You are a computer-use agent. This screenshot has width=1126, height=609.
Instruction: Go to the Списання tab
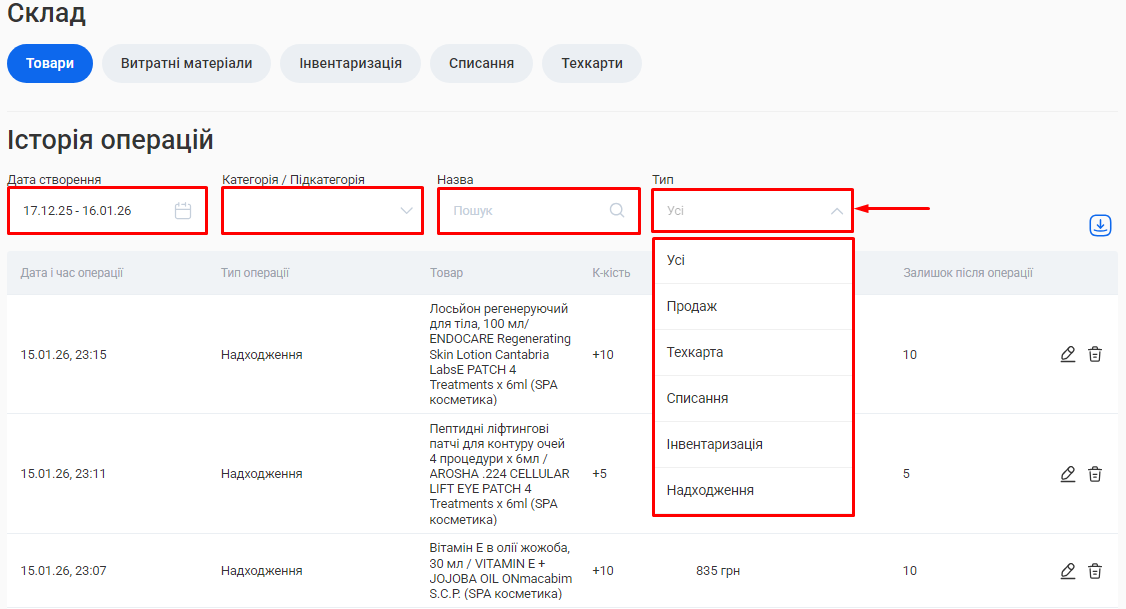point(481,63)
